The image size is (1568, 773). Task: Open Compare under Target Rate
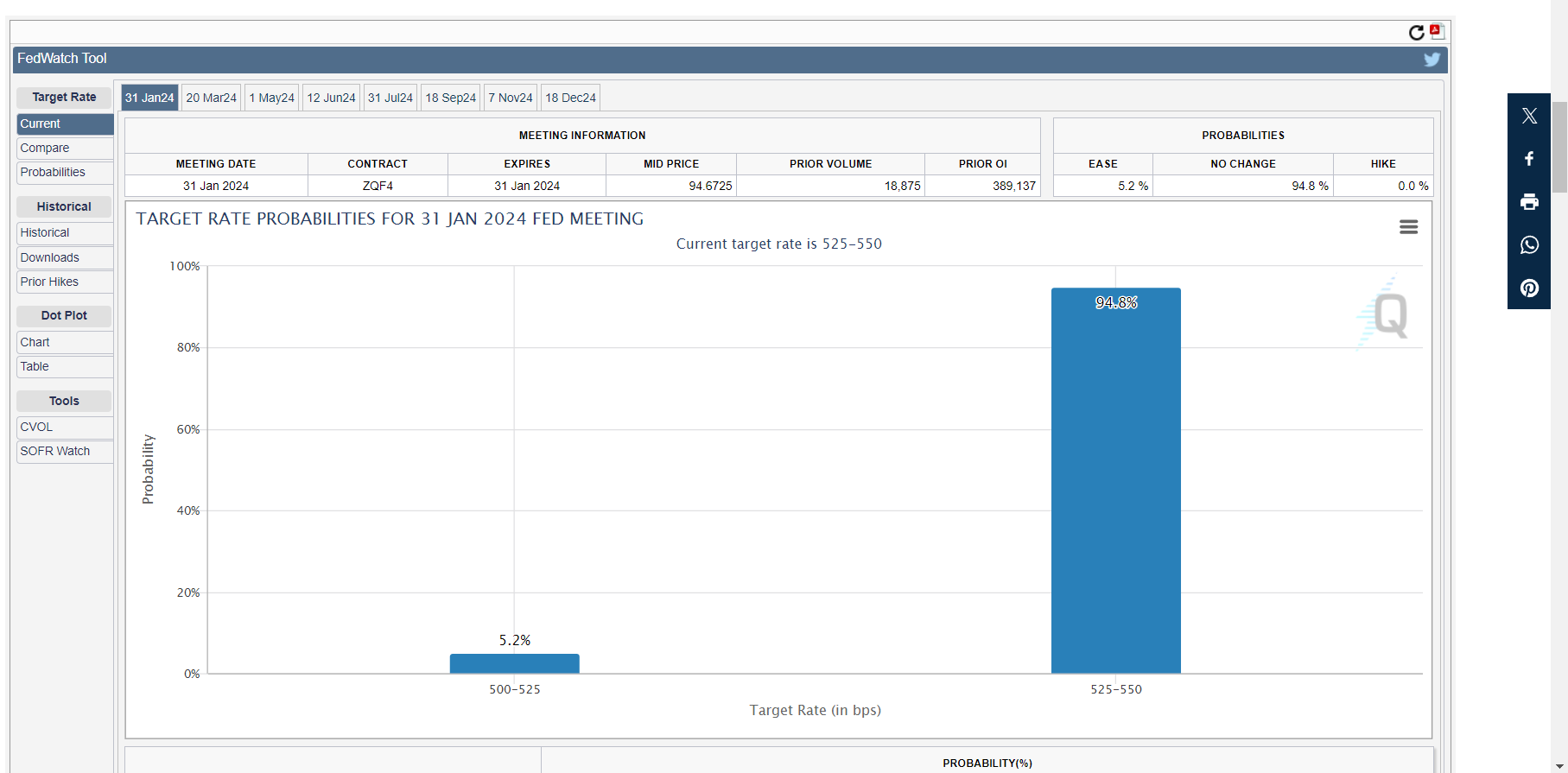[65, 149]
